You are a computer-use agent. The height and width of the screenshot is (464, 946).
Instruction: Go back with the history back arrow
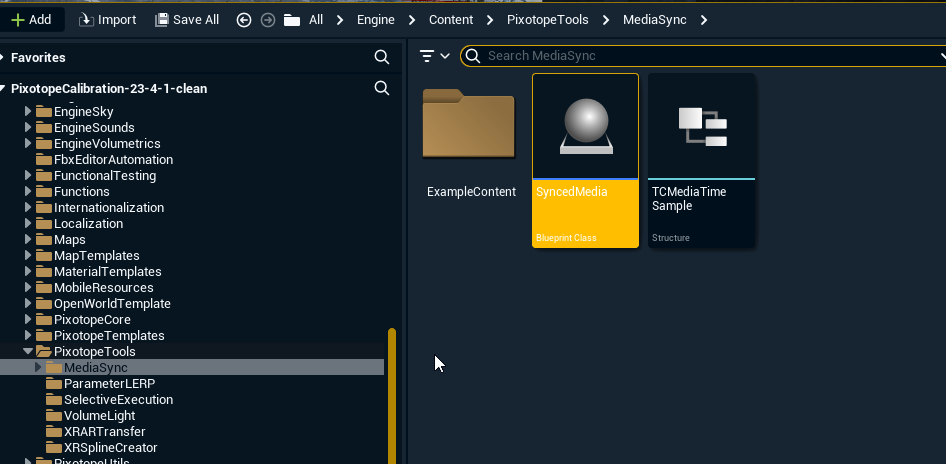244,20
